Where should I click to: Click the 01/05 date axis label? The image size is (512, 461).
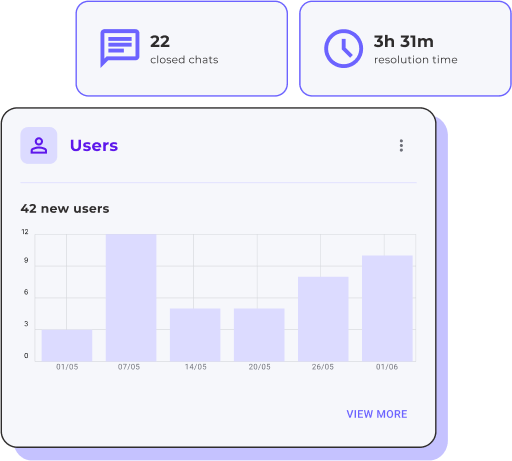(x=67, y=367)
